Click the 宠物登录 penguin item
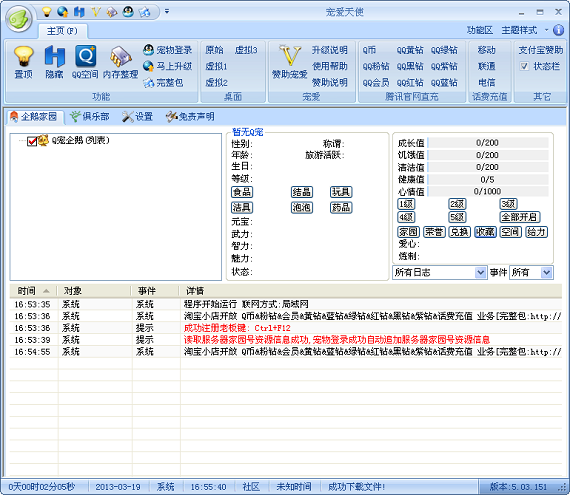This screenshot has width=570, height=495. (168, 50)
